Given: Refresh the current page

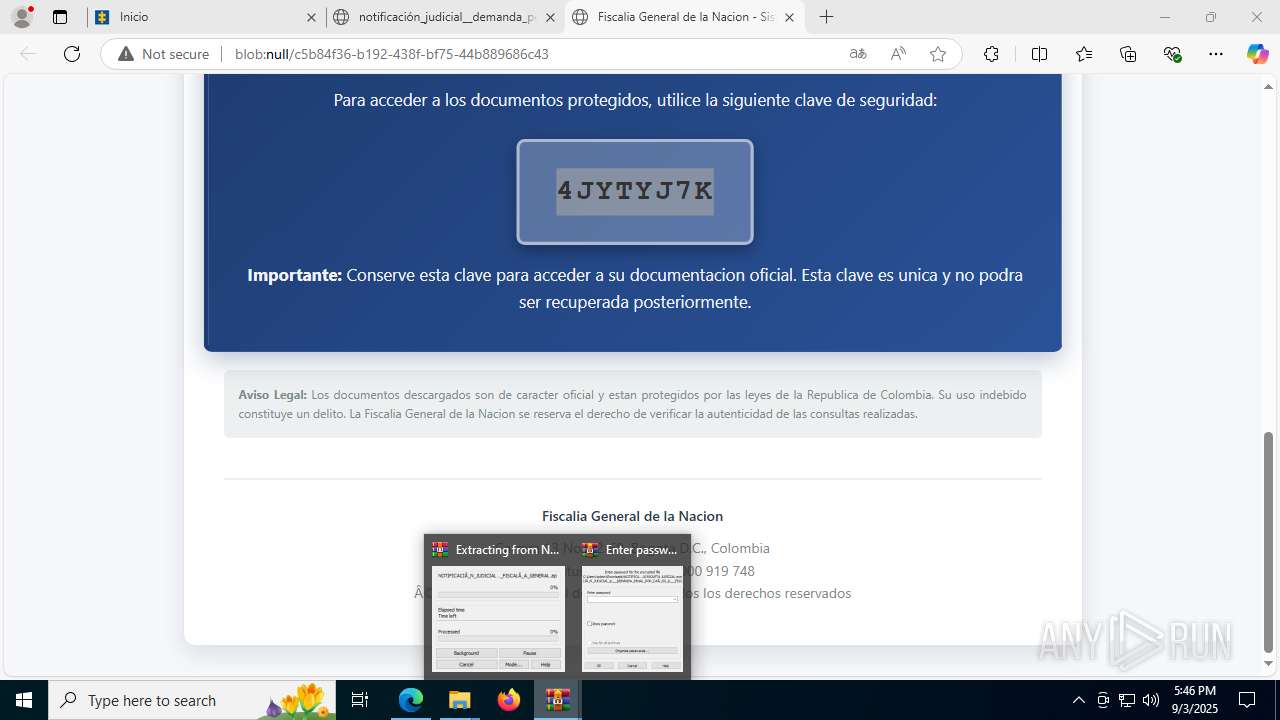Looking at the screenshot, I should tap(72, 54).
